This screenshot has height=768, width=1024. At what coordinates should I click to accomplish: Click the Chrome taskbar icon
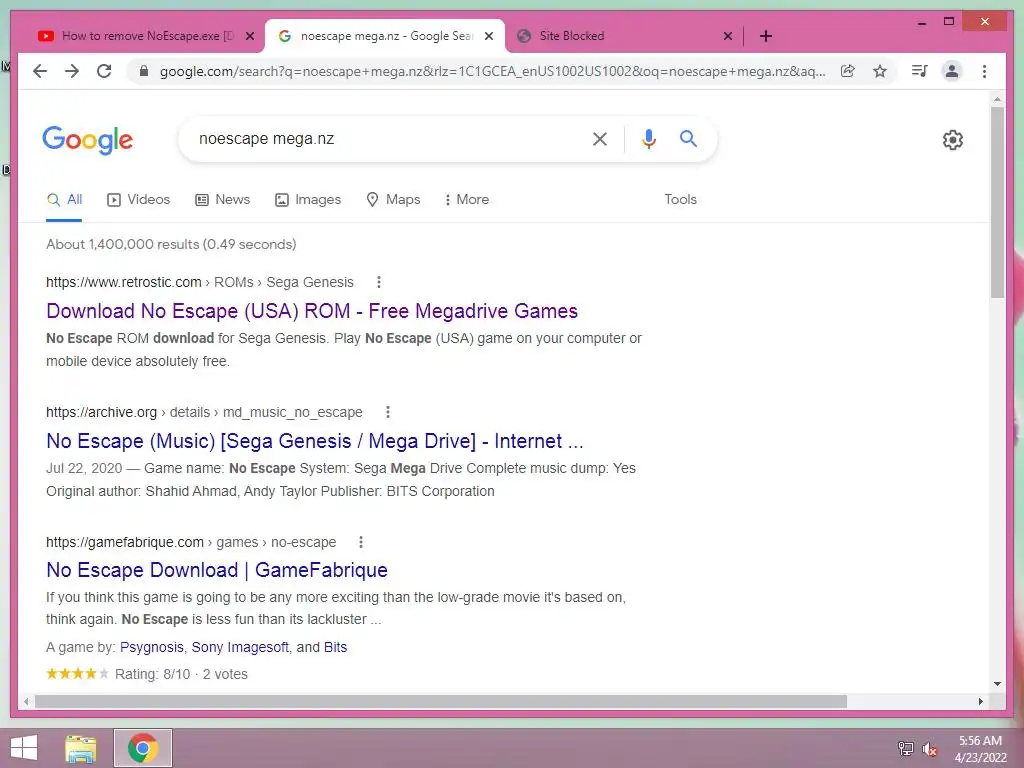(143, 748)
